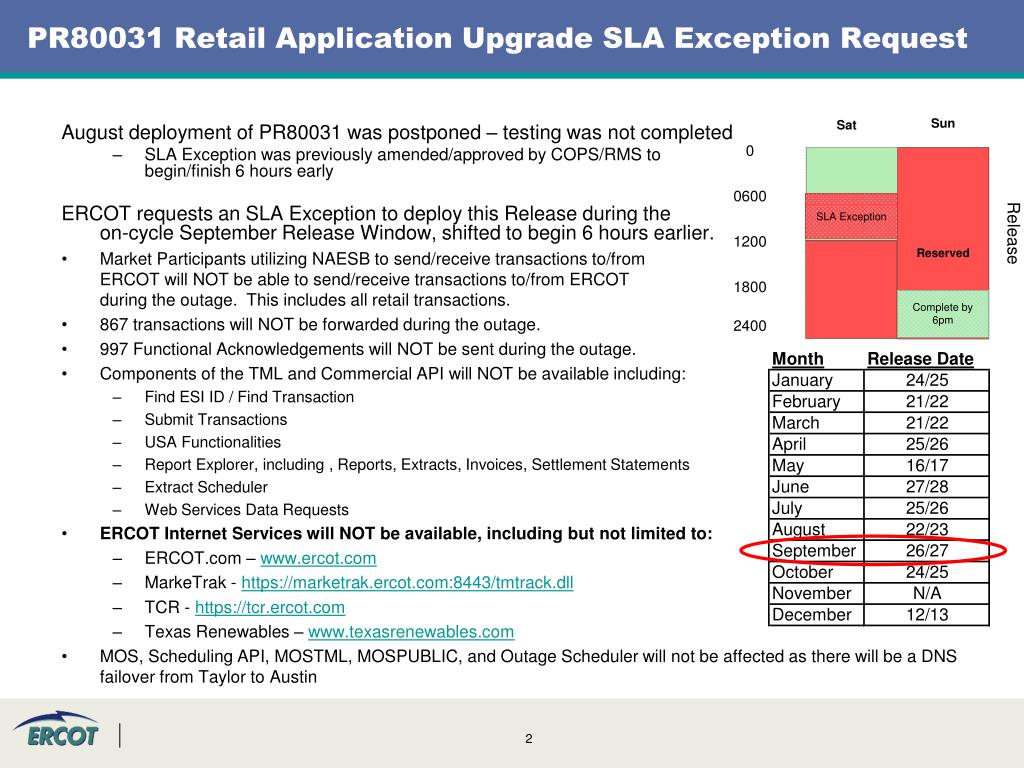Screen dimensions: 1024x768
Task: Click the Release Date column header
Action: (x=920, y=359)
